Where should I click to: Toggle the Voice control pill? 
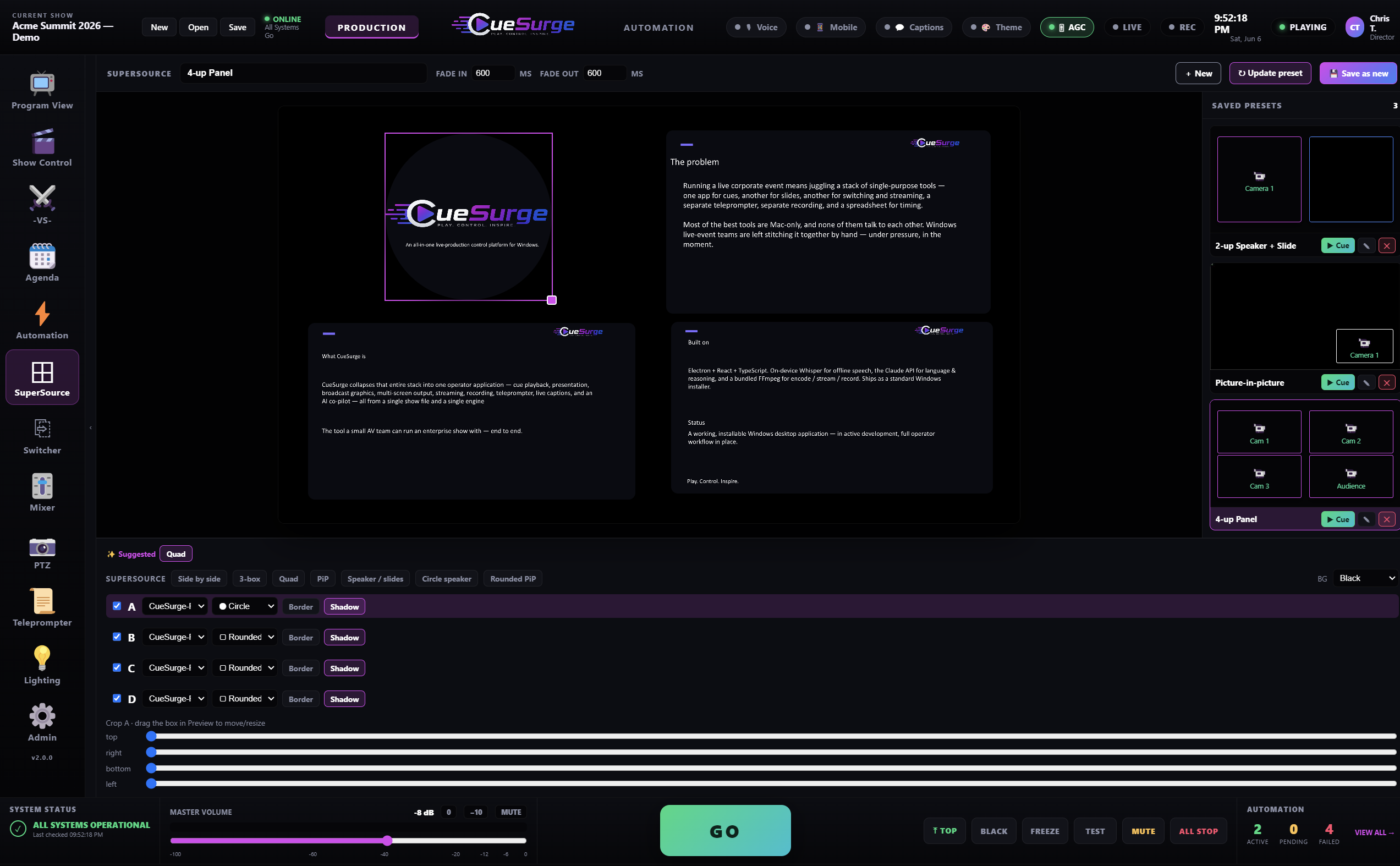[756, 27]
